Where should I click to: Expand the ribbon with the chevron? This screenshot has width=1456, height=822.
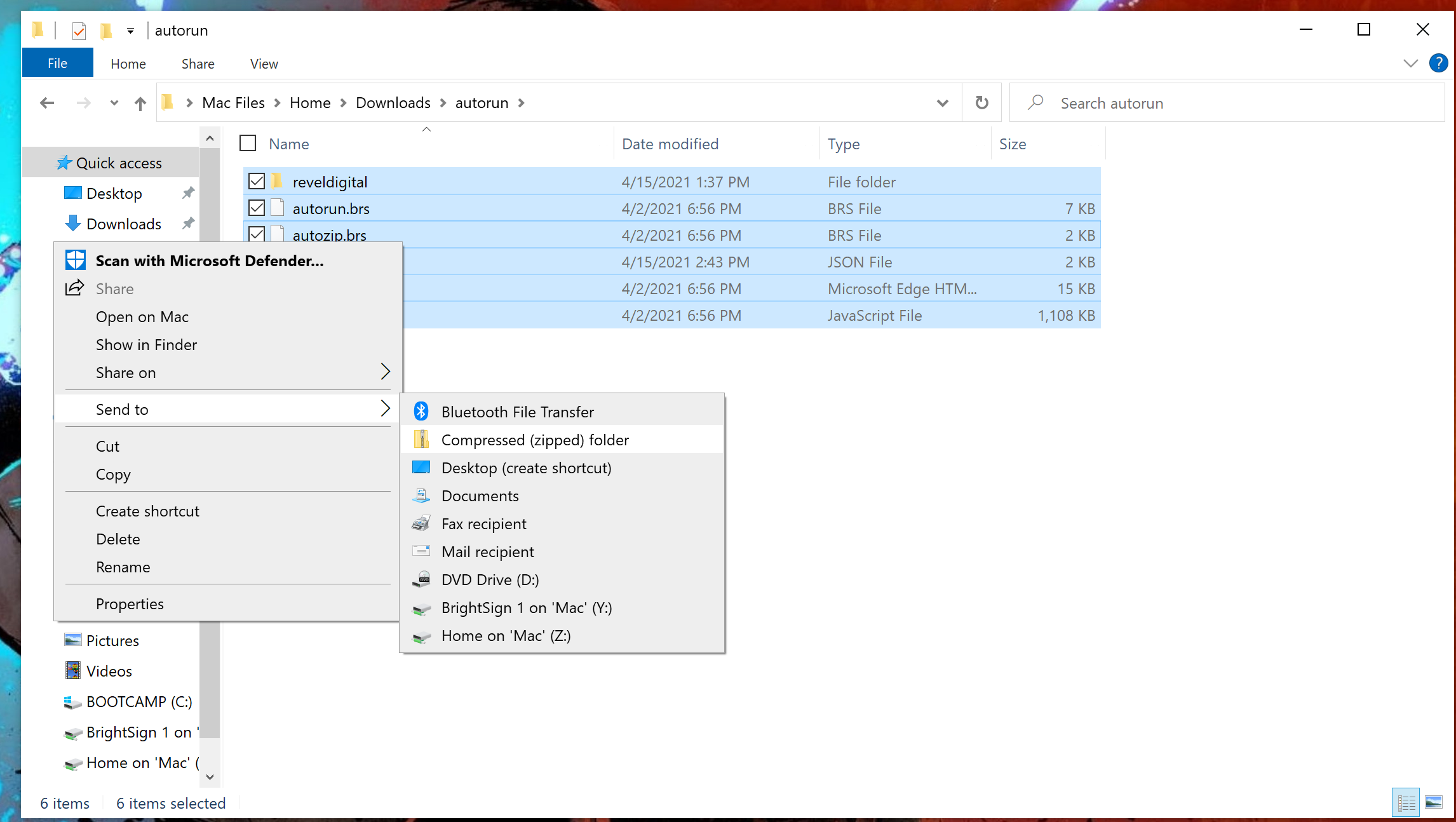[x=1410, y=64]
